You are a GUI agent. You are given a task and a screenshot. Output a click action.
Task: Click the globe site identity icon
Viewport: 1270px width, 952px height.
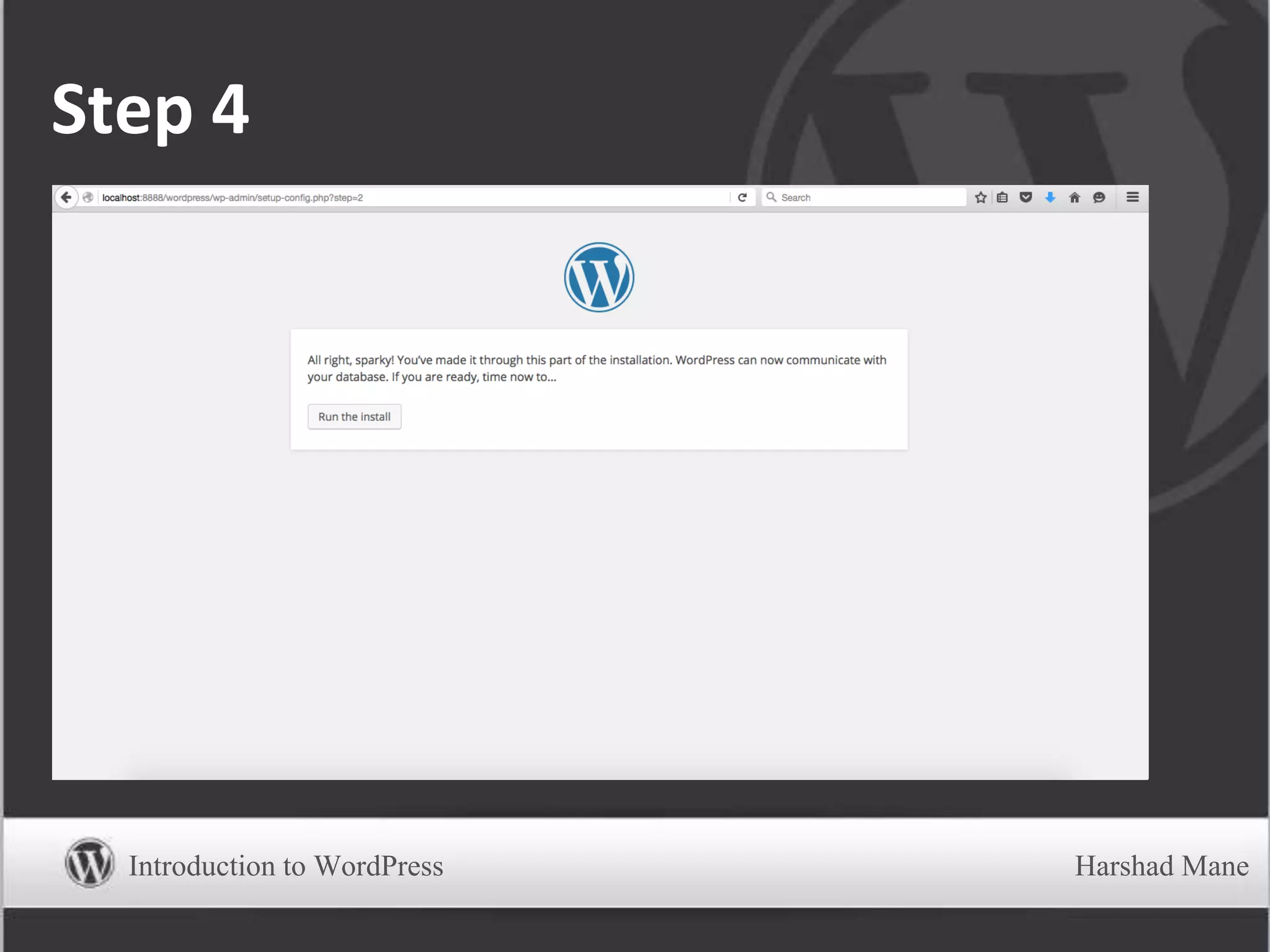(x=88, y=197)
